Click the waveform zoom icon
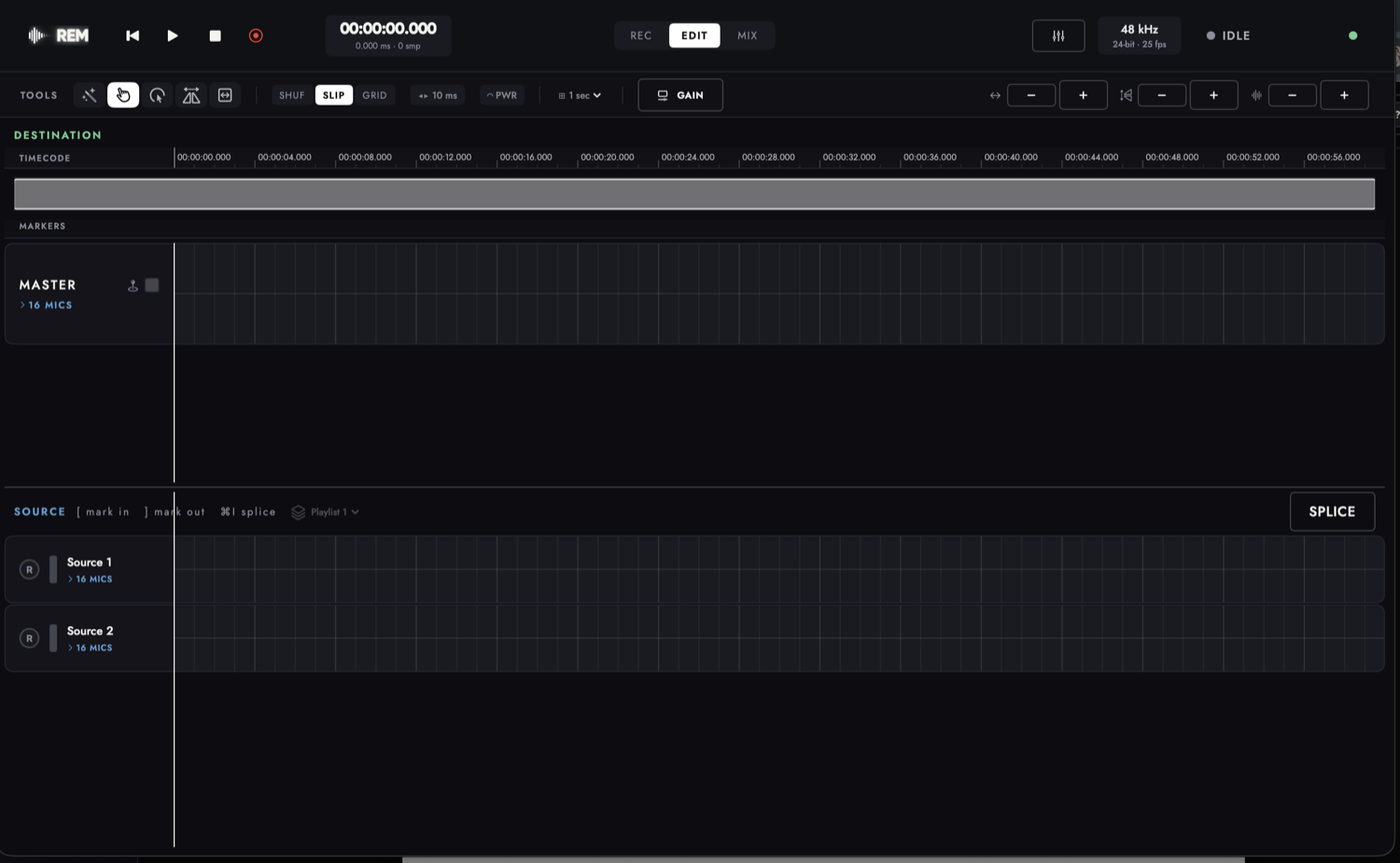The image size is (1400, 863). click(1256, 95)
